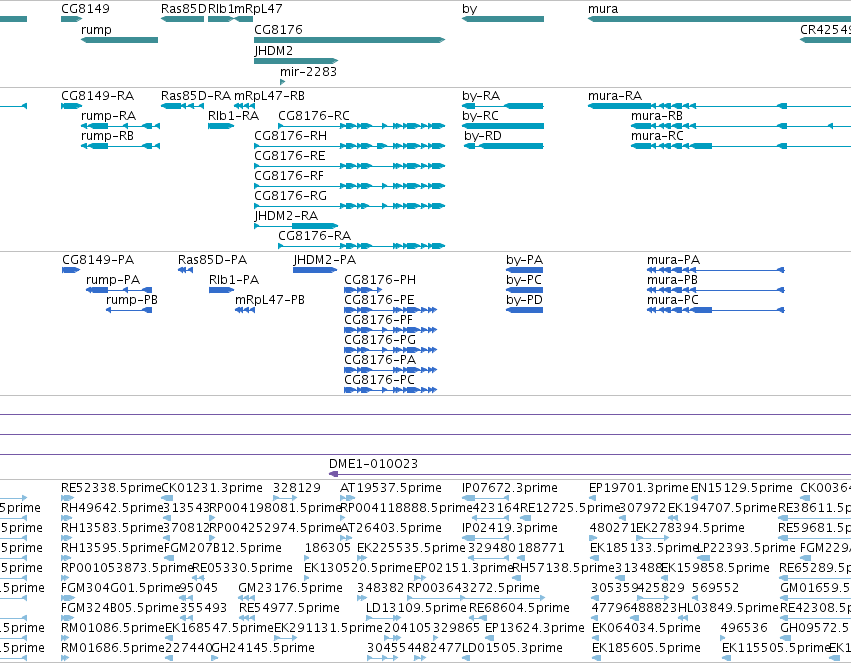
Task: Select the Ras85D-RA transcript
Action: [x=182, y=106]
